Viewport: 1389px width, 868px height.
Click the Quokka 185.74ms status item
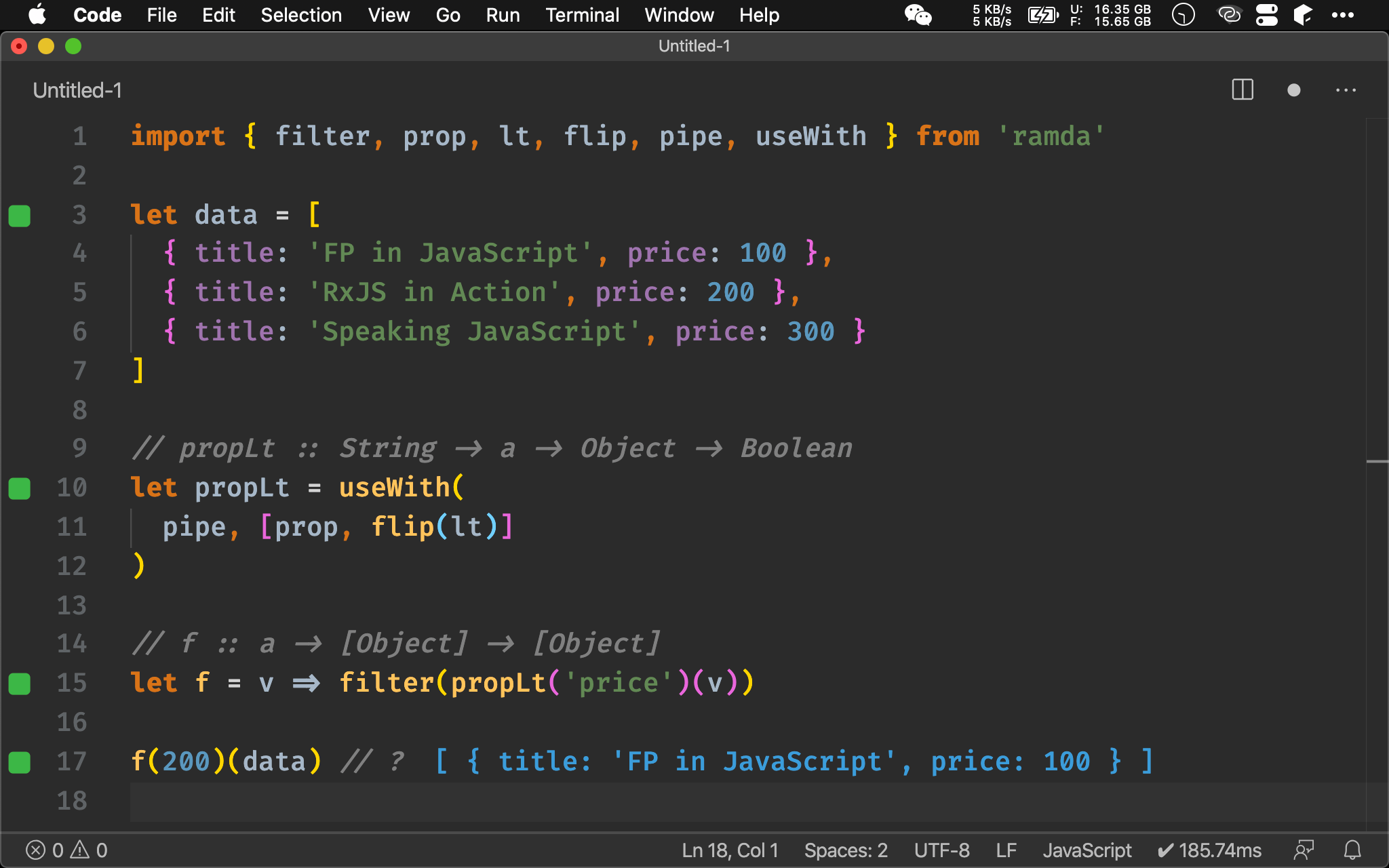[x=1209, y=850]
